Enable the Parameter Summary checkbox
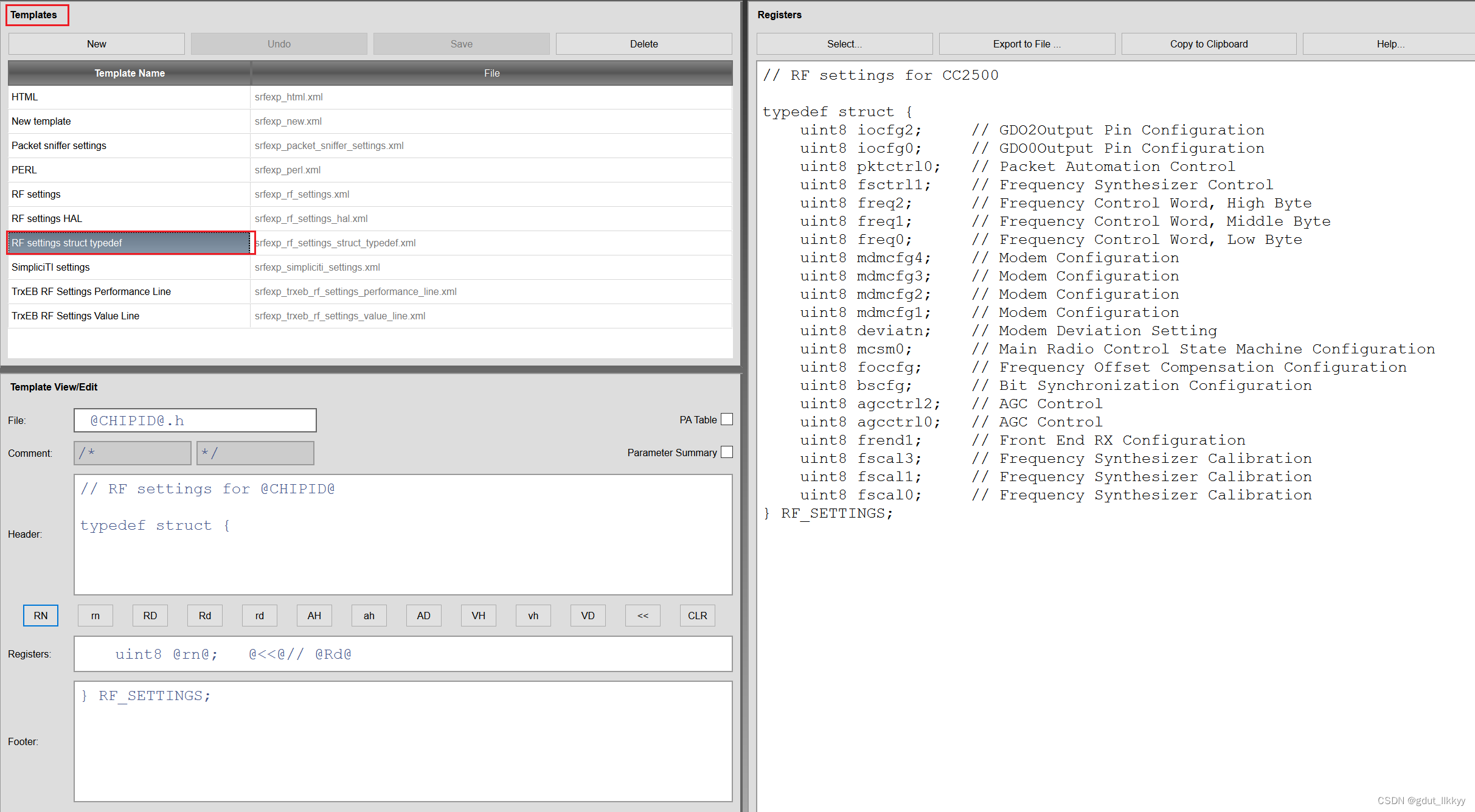 726,452
